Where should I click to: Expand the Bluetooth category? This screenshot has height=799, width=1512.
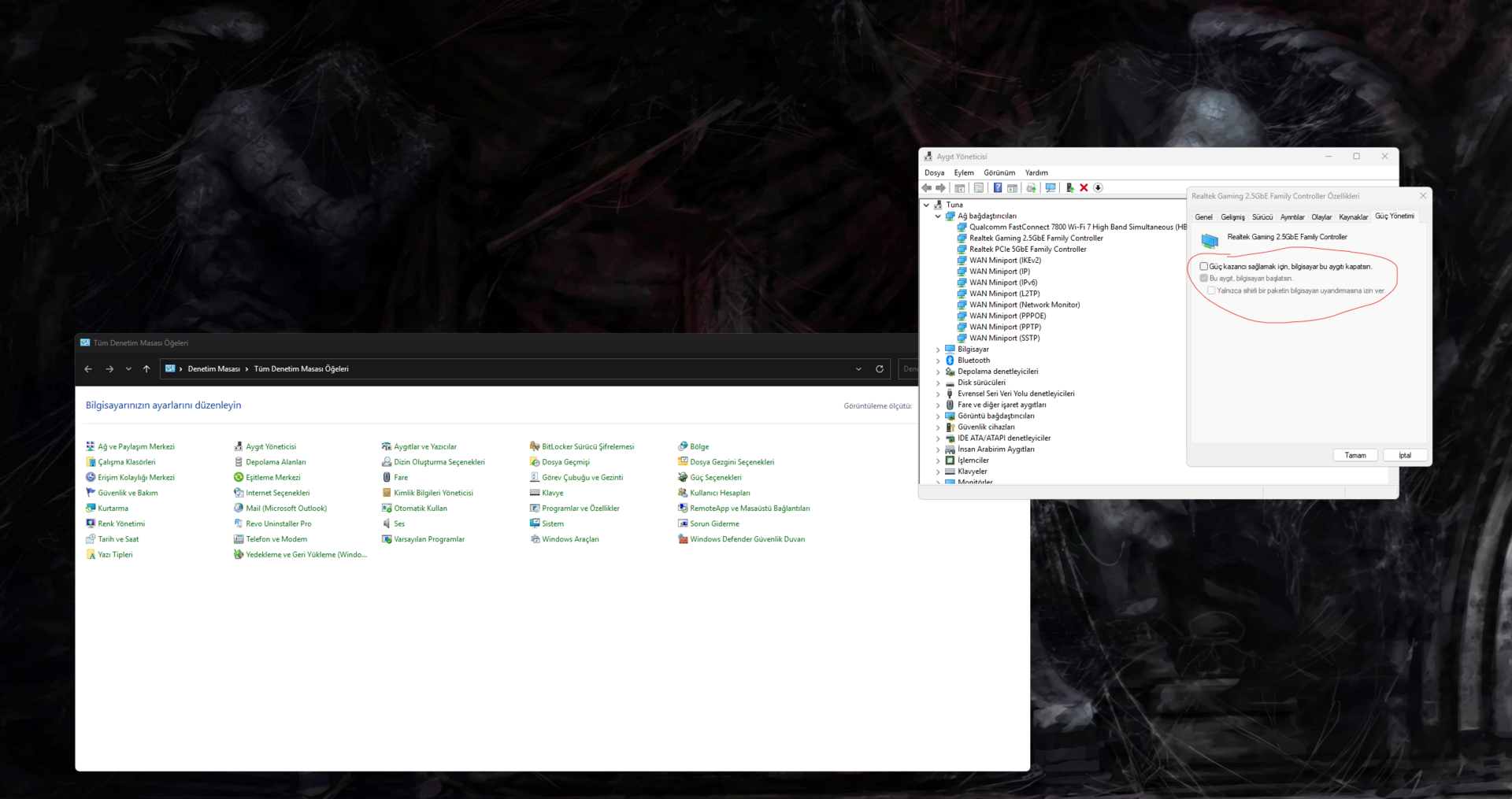(938, 361)
